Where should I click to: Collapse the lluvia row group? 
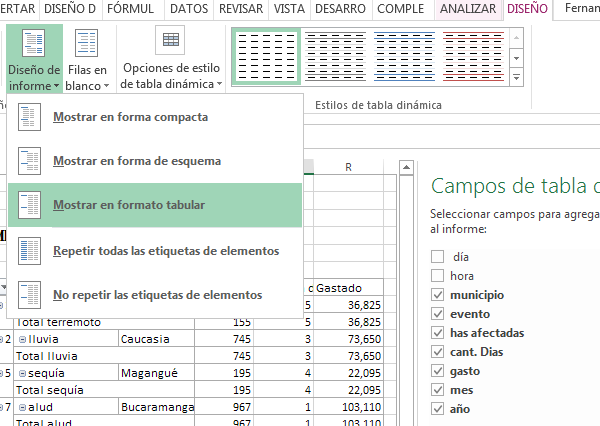click(x=22, y=339)
